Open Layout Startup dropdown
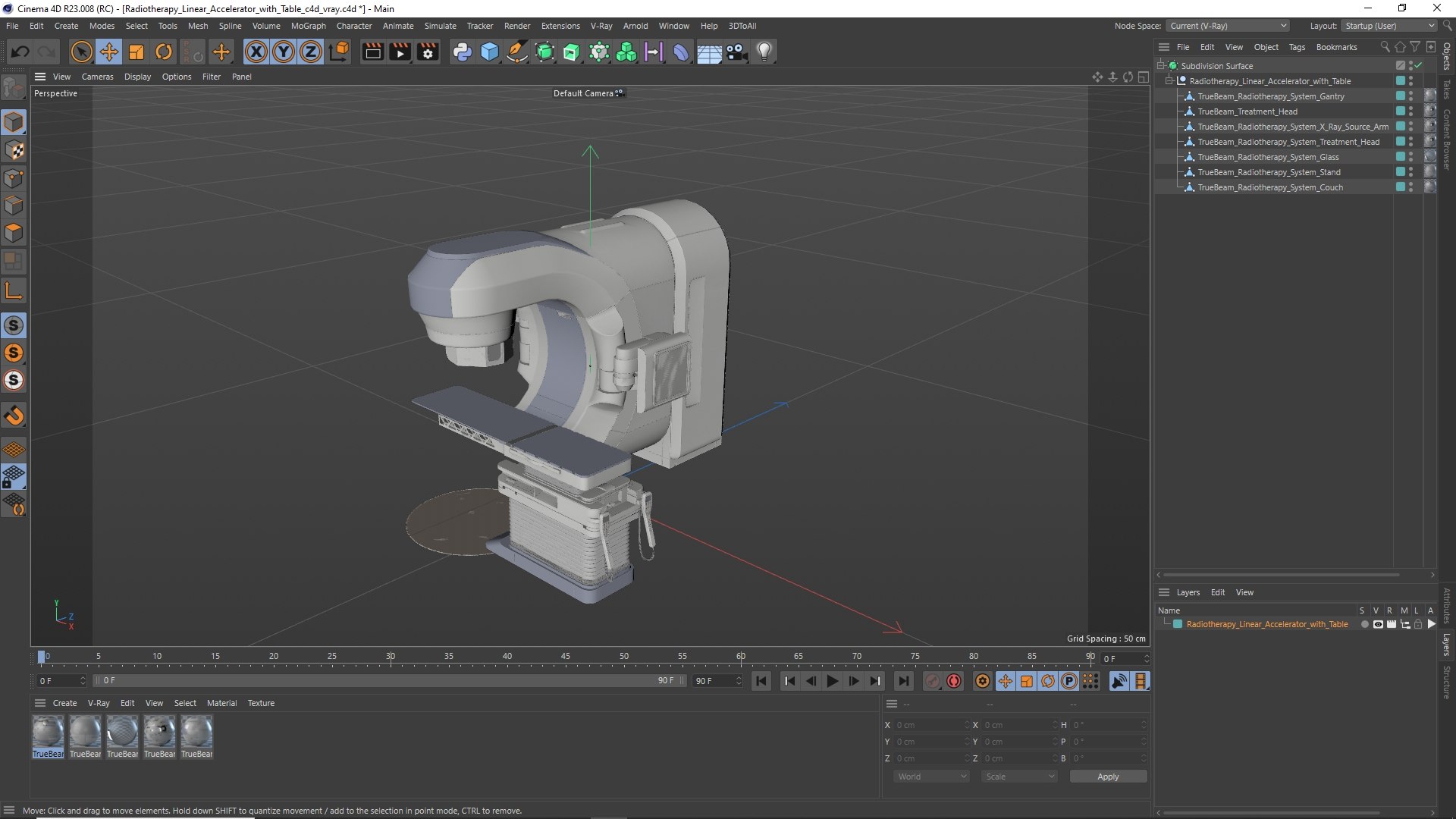The height and width of the screenshot is (819, 1456). [x=1389, y=26]
